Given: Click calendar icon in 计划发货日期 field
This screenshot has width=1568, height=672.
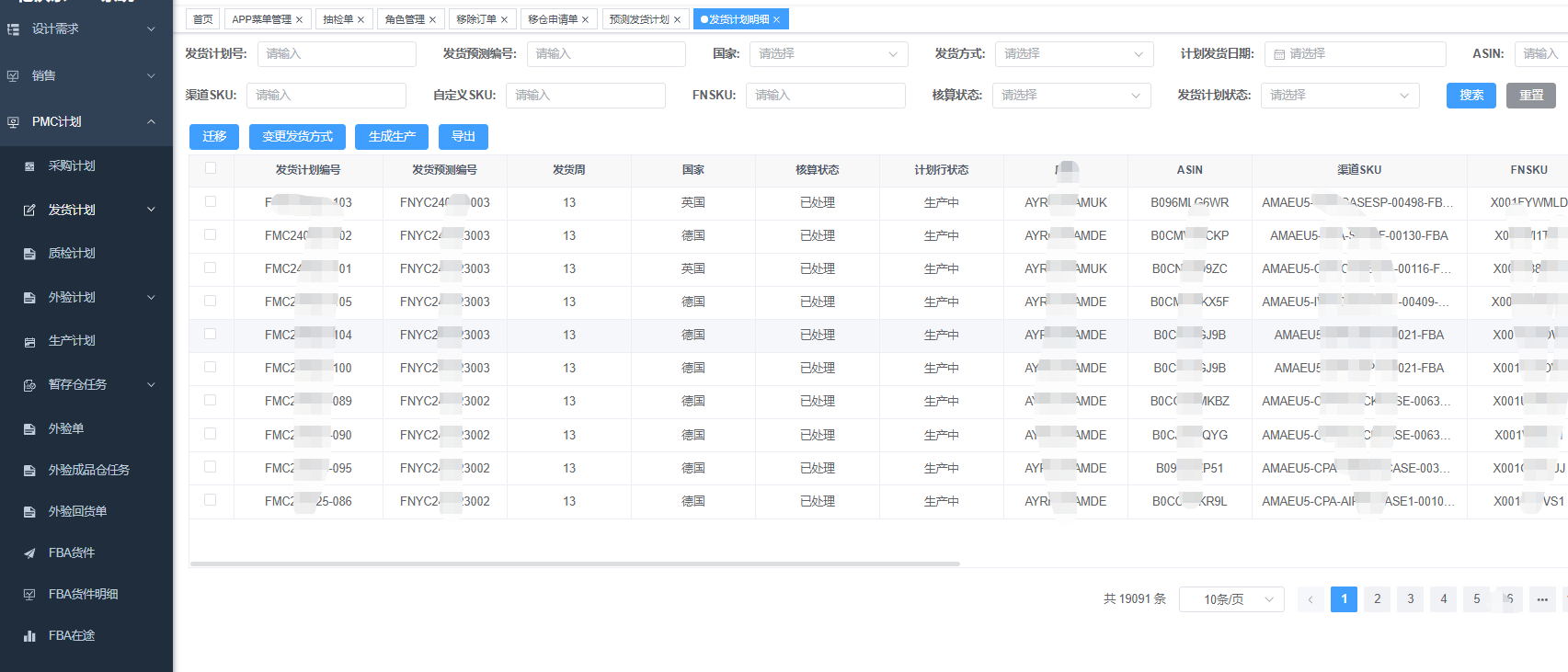Looking at the screenshot, I should (1279, 54).
